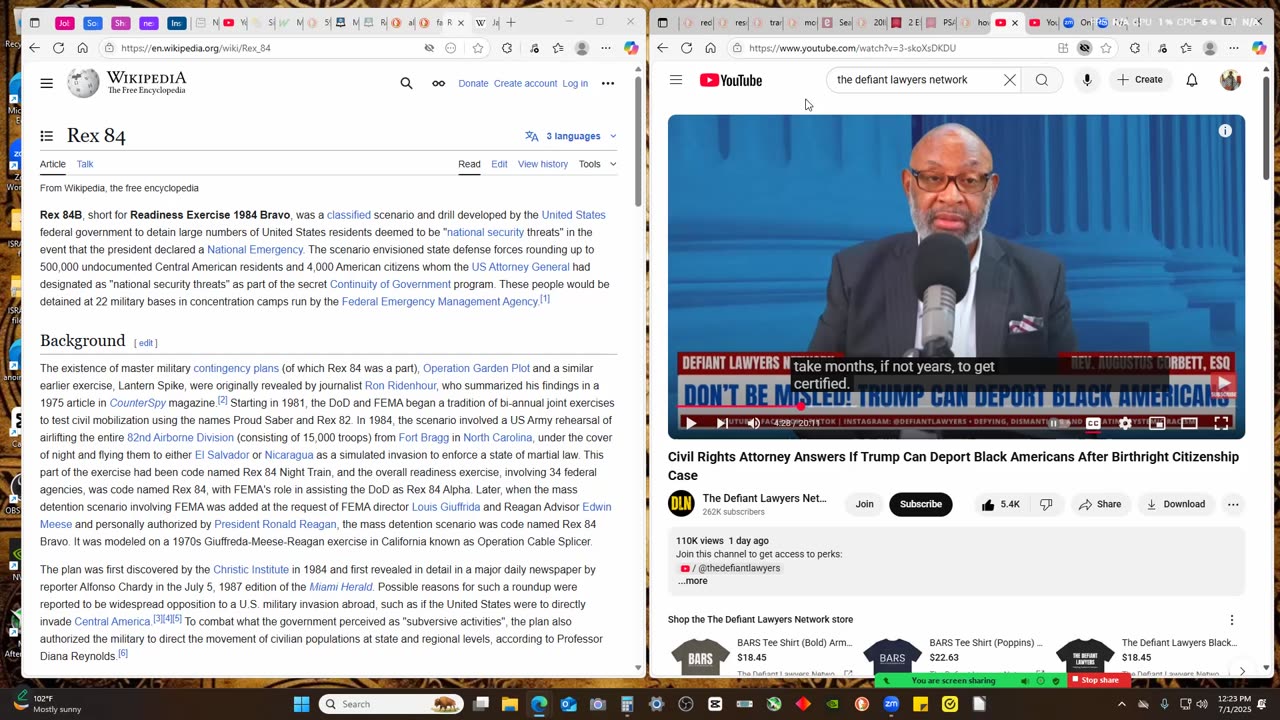
Task: Like the video with 5.4K likes
Action: tap(1000, 505)
